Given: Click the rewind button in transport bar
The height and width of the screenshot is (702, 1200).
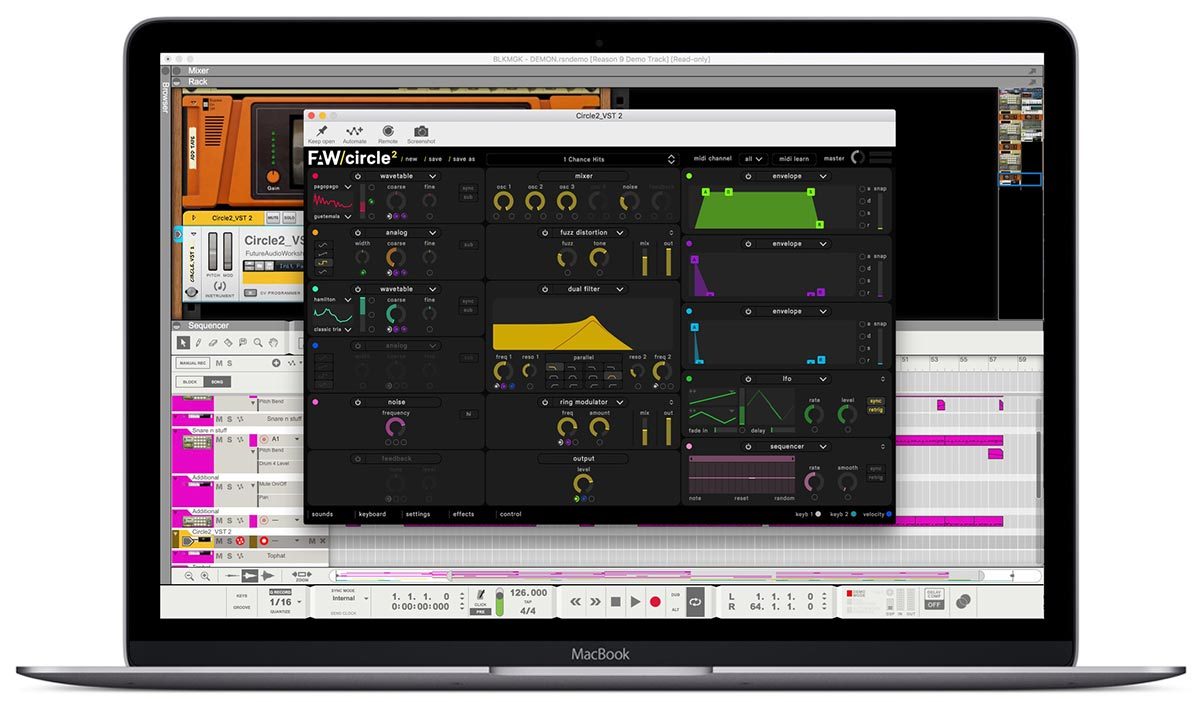Looking at the screenshot, I should (576, 602).
